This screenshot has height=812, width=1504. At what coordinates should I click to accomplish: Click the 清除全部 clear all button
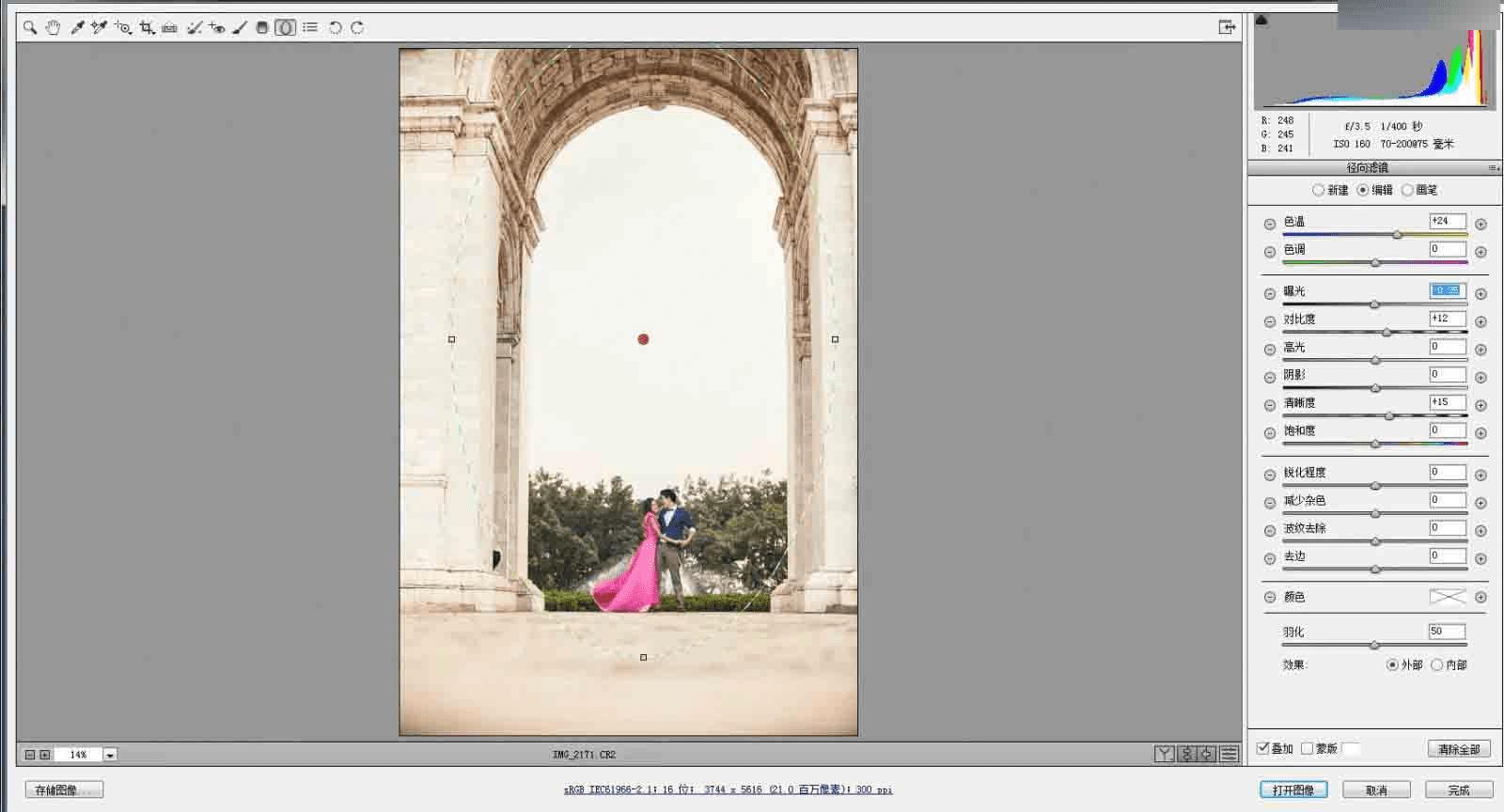[x=1459, y=749]
